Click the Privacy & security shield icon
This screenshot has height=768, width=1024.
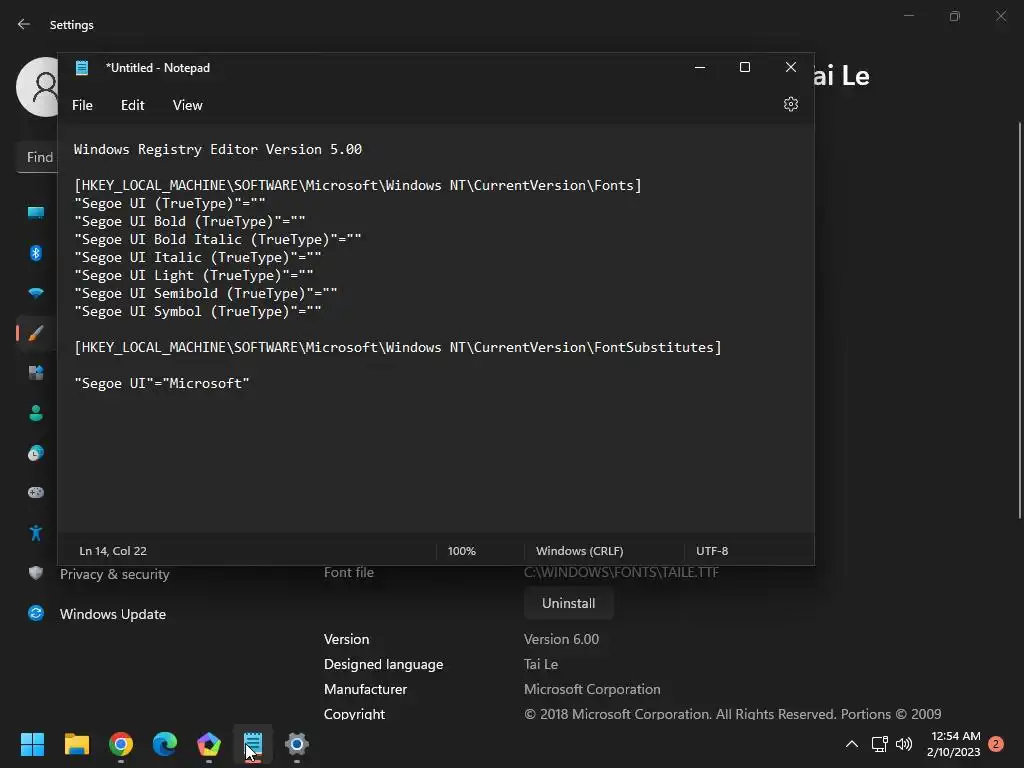[36, 573]
